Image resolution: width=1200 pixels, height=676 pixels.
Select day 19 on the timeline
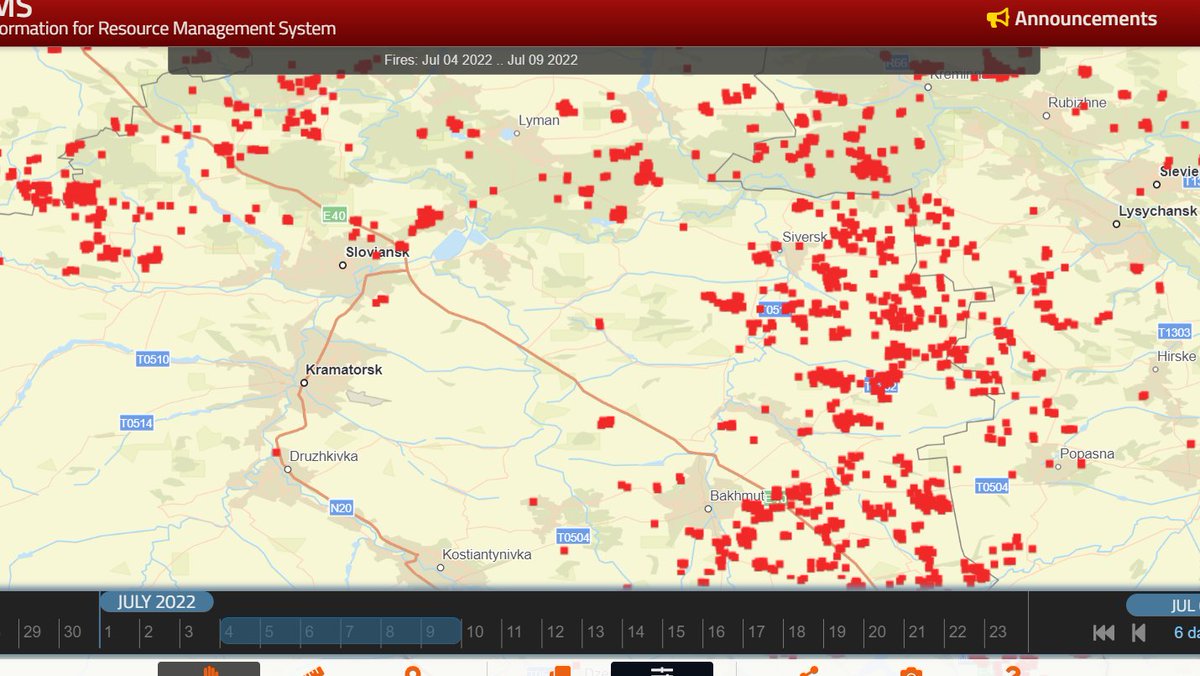837,632
